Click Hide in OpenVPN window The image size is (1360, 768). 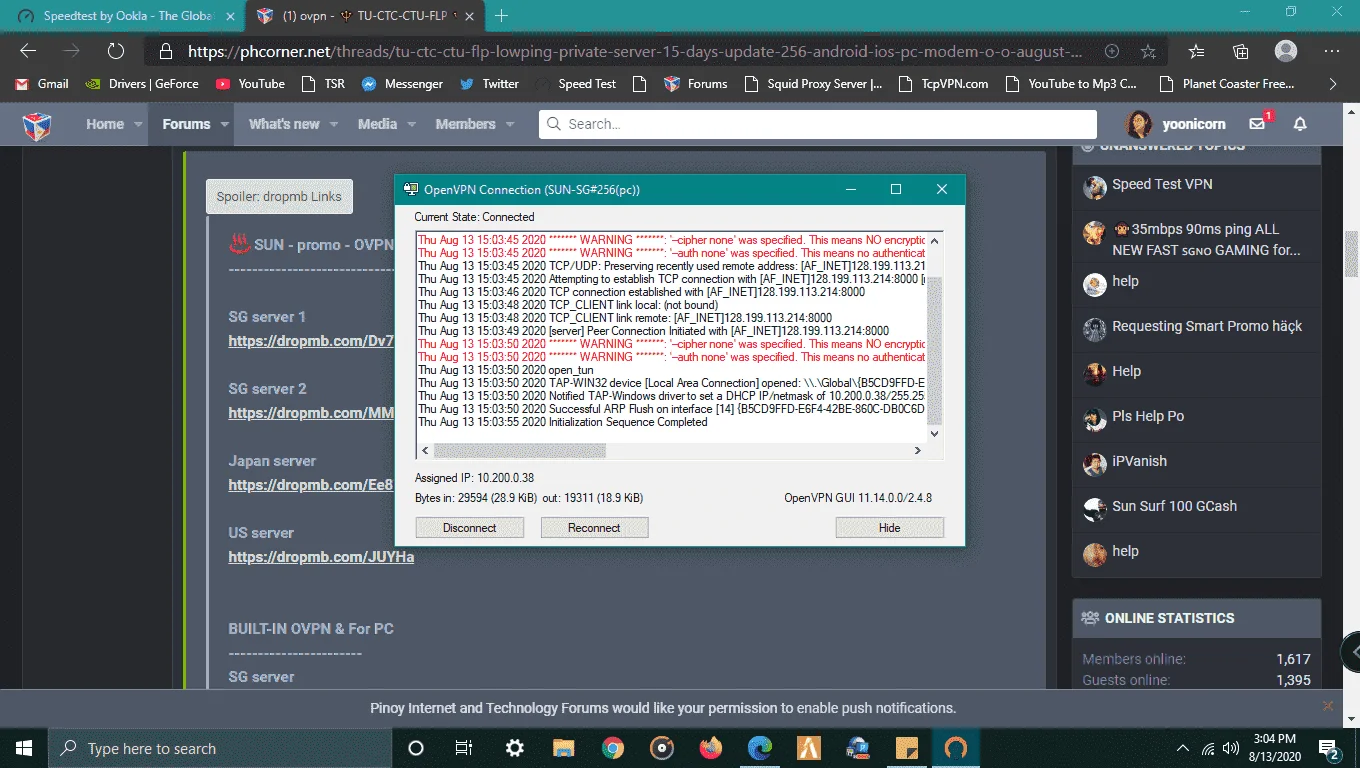point(890,527)
